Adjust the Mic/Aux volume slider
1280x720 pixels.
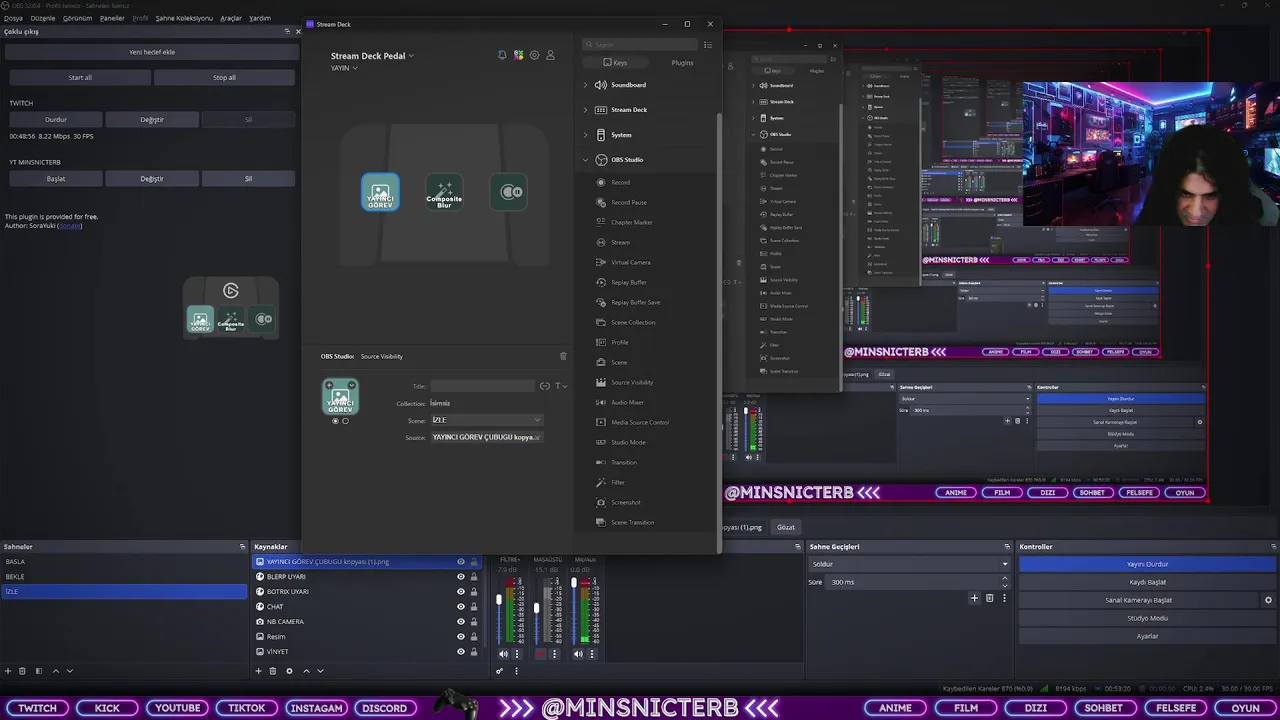tap(574, 582)
